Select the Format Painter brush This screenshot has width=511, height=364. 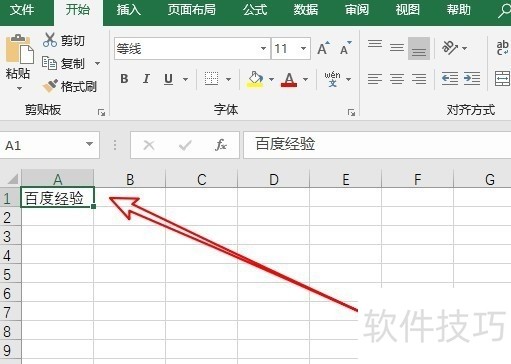coord(50,86)
